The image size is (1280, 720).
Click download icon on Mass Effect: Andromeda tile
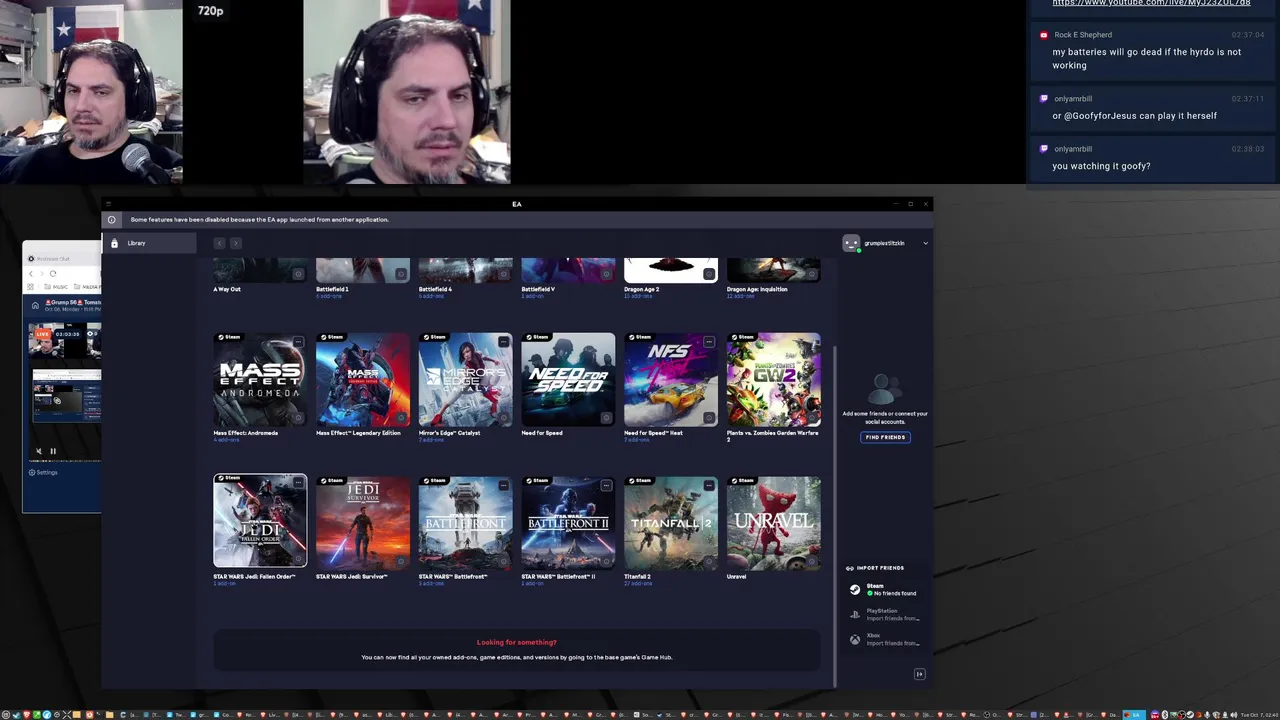[x=298, y=418]
